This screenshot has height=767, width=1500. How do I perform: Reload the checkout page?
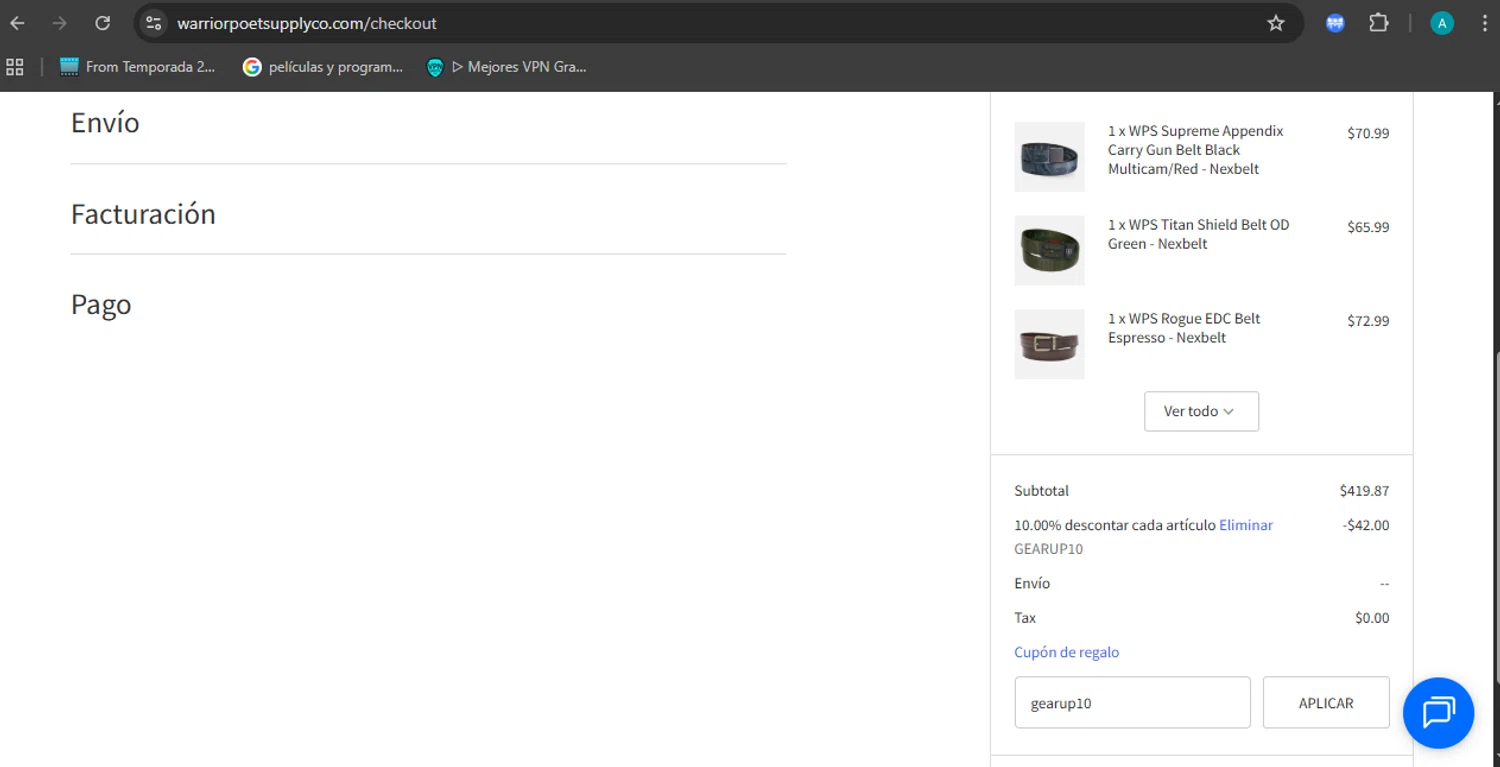pyautogui.click(x=102, y=23)
